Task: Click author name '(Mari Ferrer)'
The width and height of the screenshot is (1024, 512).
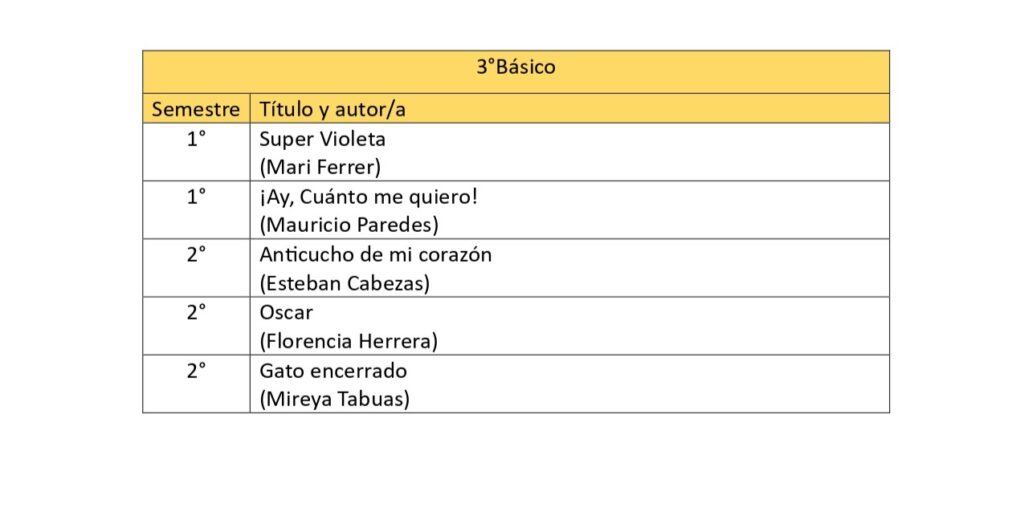Action: (320, 167)
